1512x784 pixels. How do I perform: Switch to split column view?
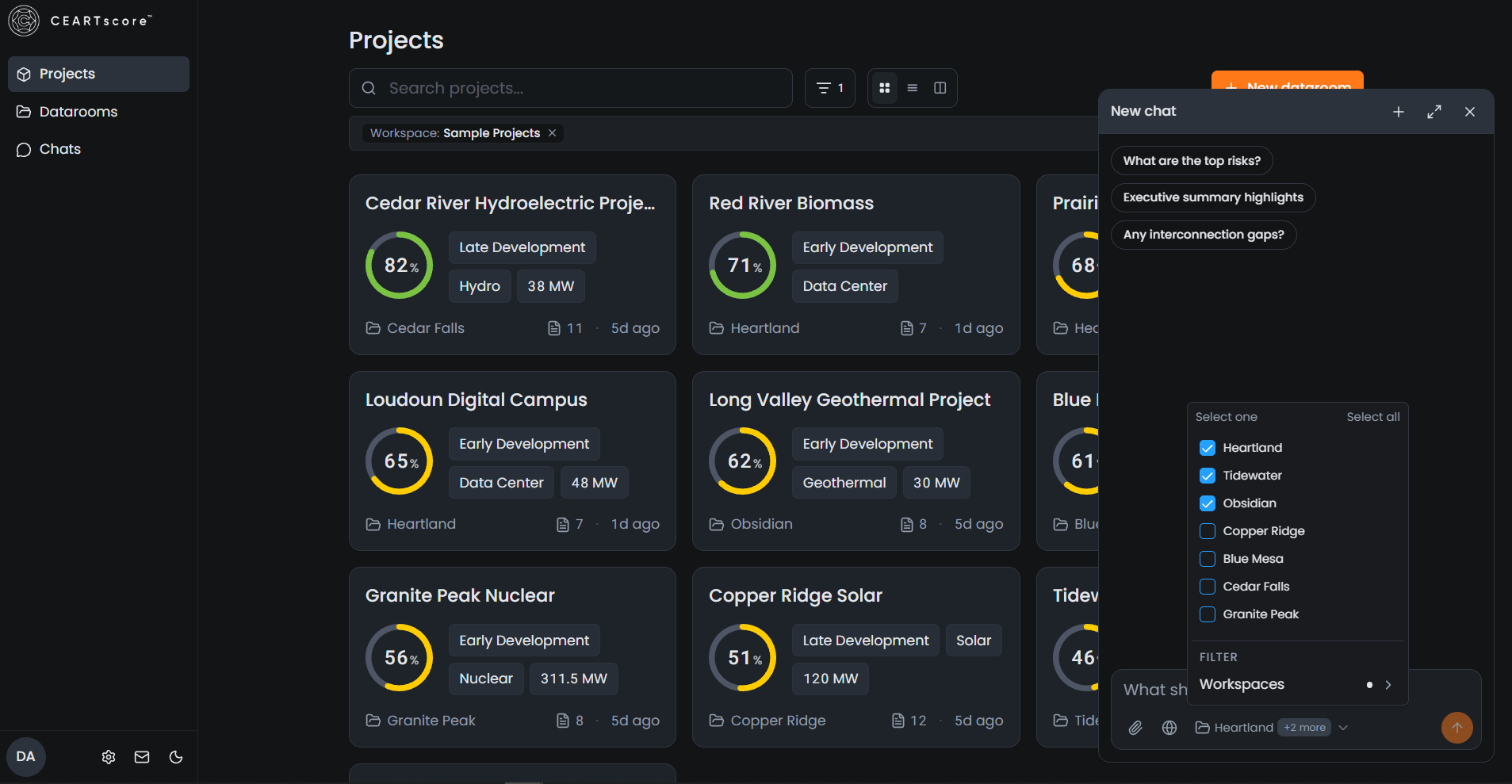tap(940, 88)
